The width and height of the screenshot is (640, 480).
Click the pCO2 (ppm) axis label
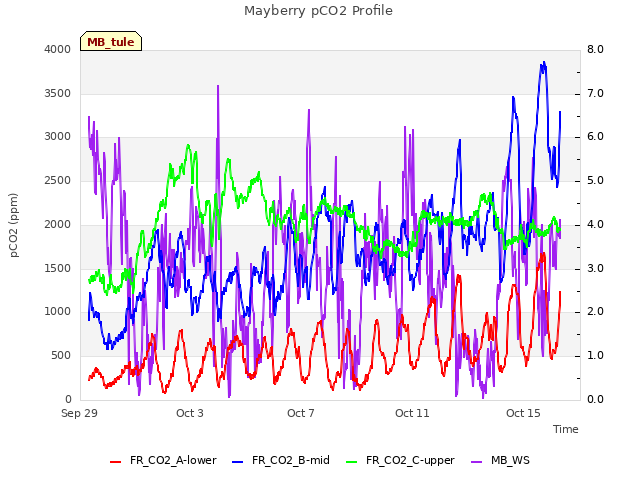14,225
